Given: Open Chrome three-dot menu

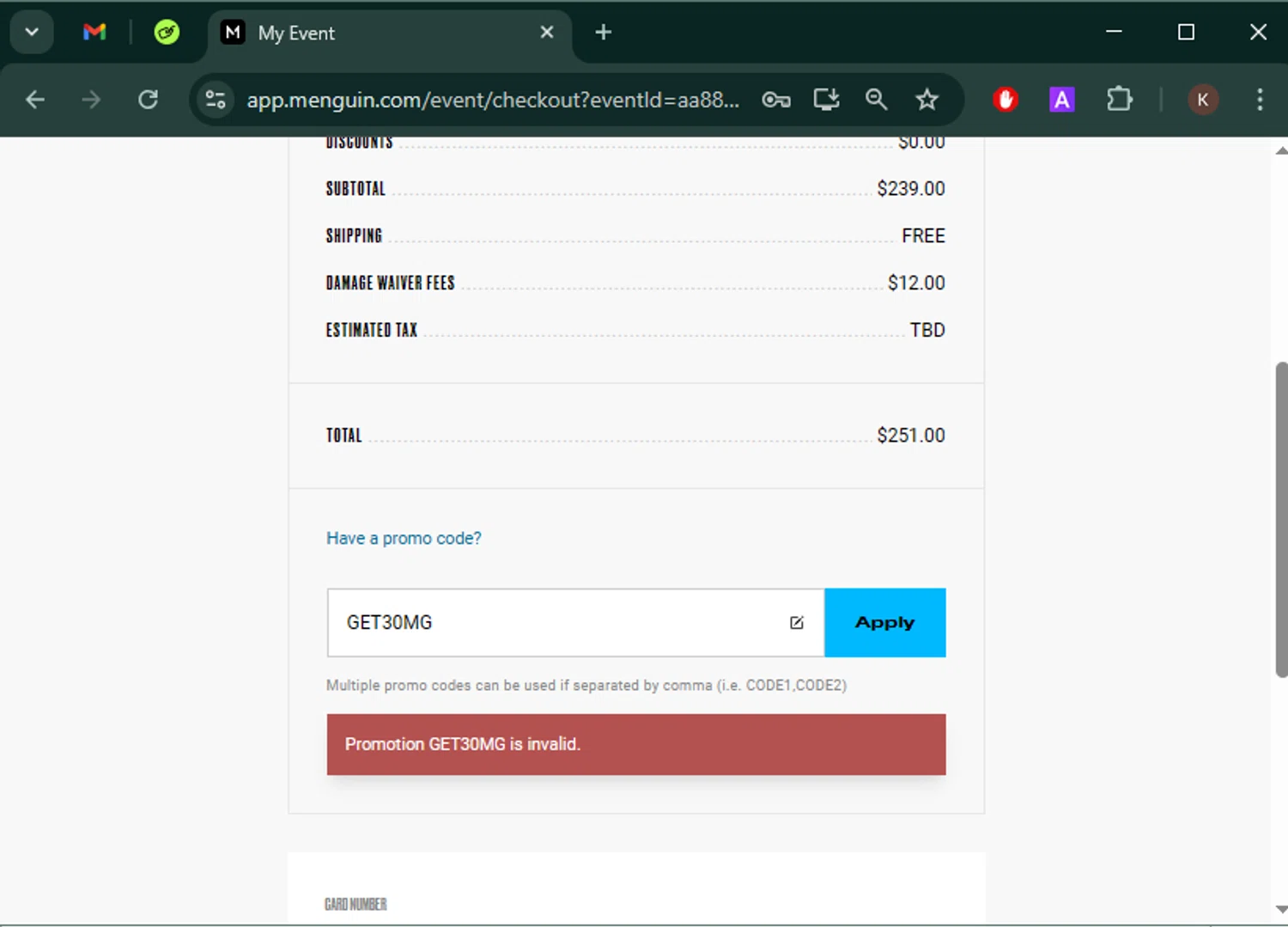Looking at the screenshot, I should coord(1260,100).
